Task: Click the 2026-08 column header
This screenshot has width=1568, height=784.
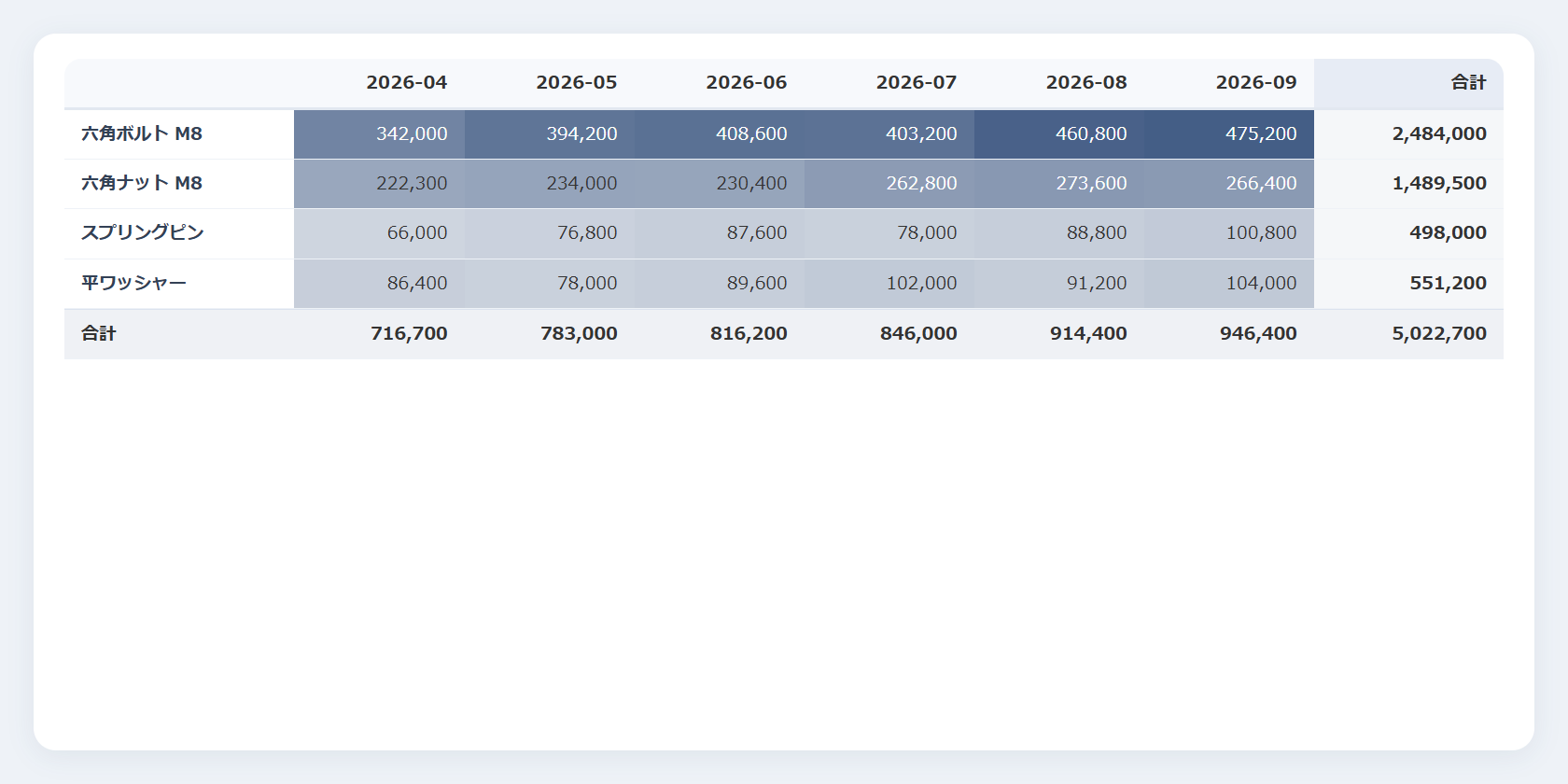Action: click(1059, 83)
